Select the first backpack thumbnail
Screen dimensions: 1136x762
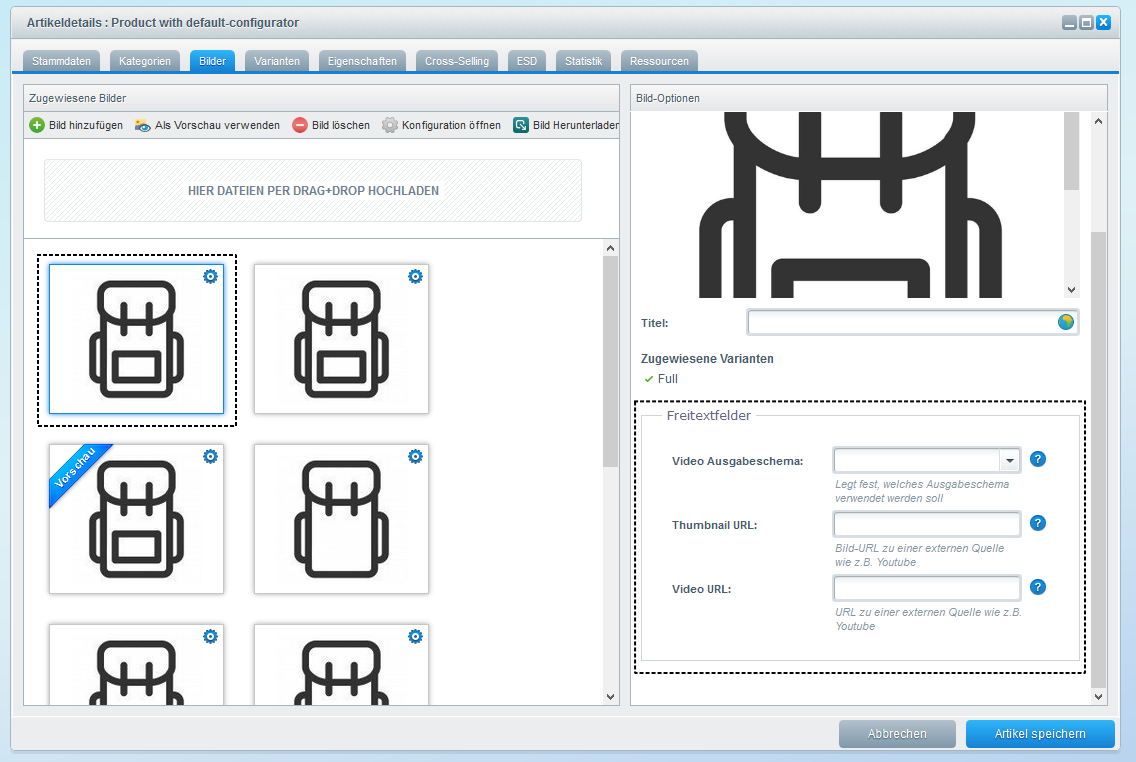[136, 339]
